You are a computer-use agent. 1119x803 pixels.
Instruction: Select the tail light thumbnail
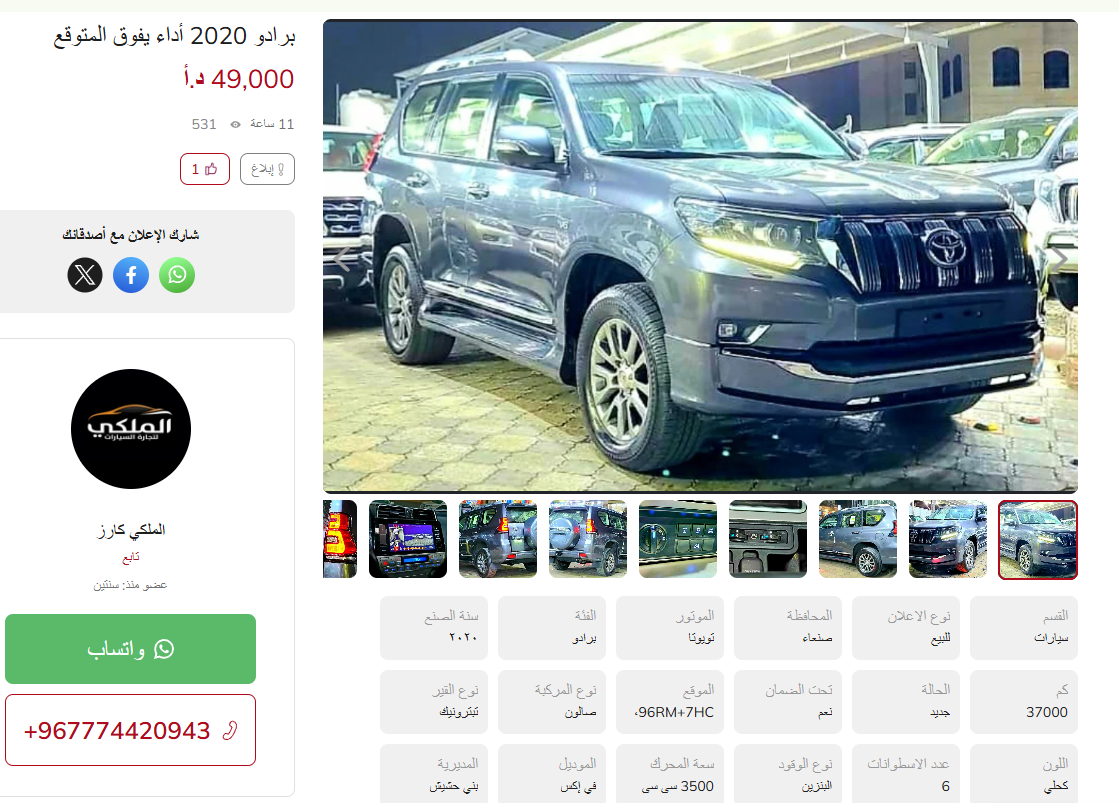pyautogui.click(x=340, y=539)
